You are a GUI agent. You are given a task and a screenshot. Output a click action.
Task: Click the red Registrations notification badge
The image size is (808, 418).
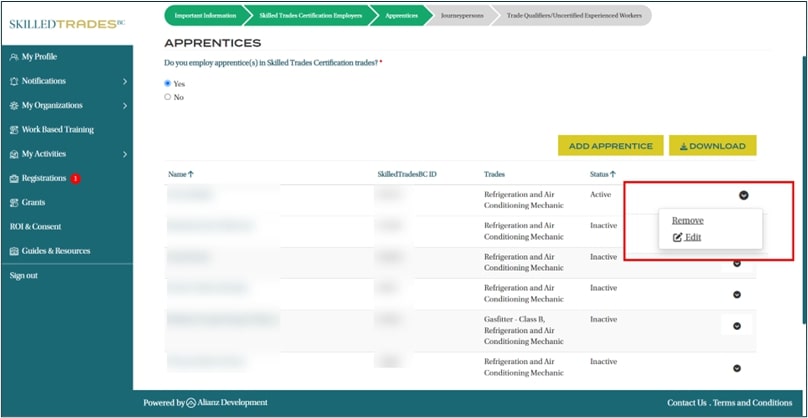click(75, 179)
